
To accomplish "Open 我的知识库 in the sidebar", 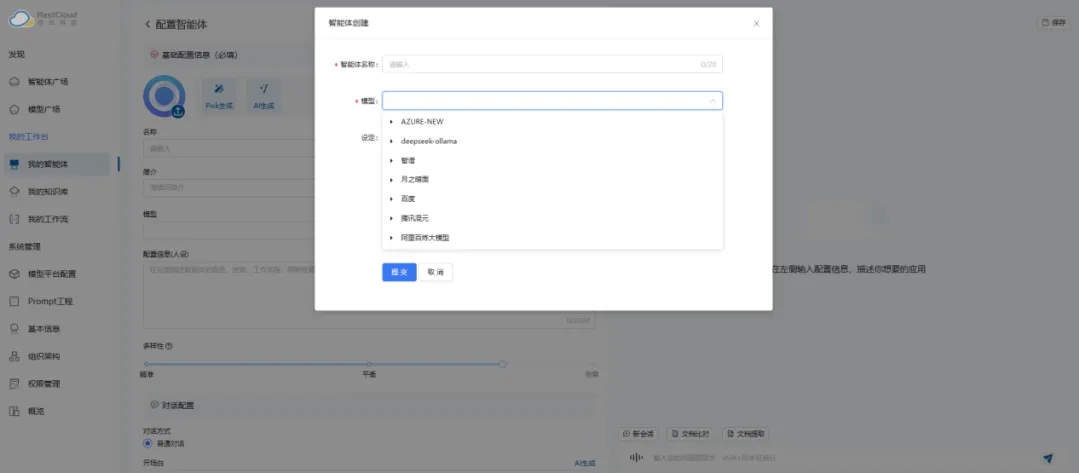I will pyautogui.click(x=47, y=191).
